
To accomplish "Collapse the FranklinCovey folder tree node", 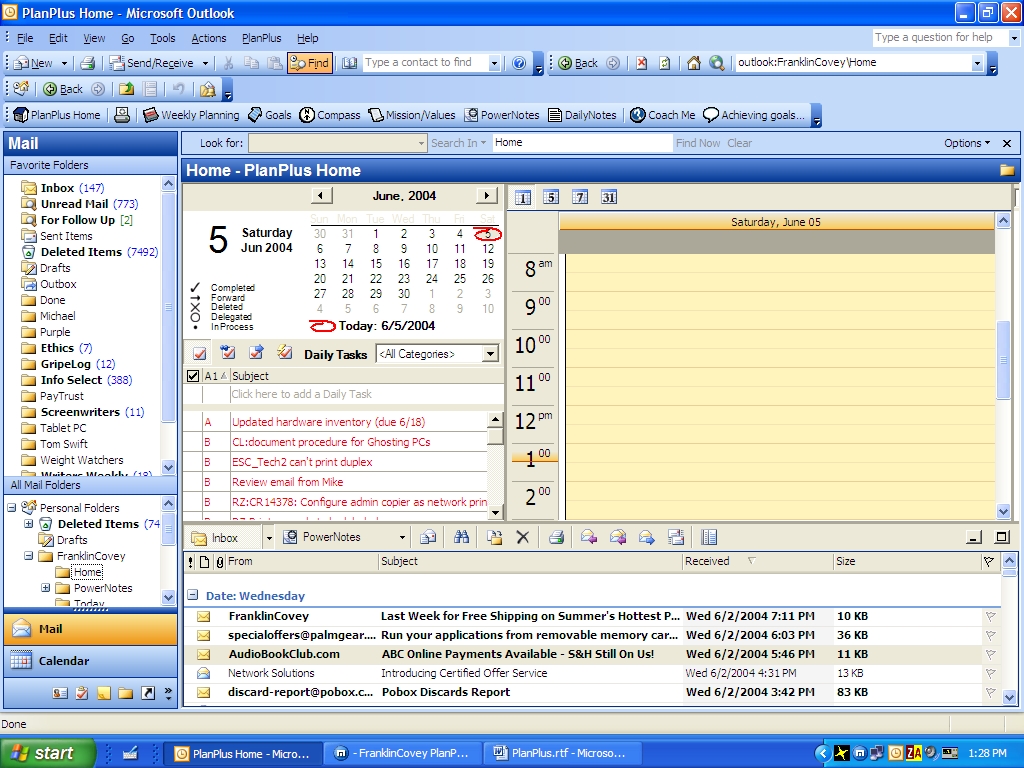I will [29, 556].
